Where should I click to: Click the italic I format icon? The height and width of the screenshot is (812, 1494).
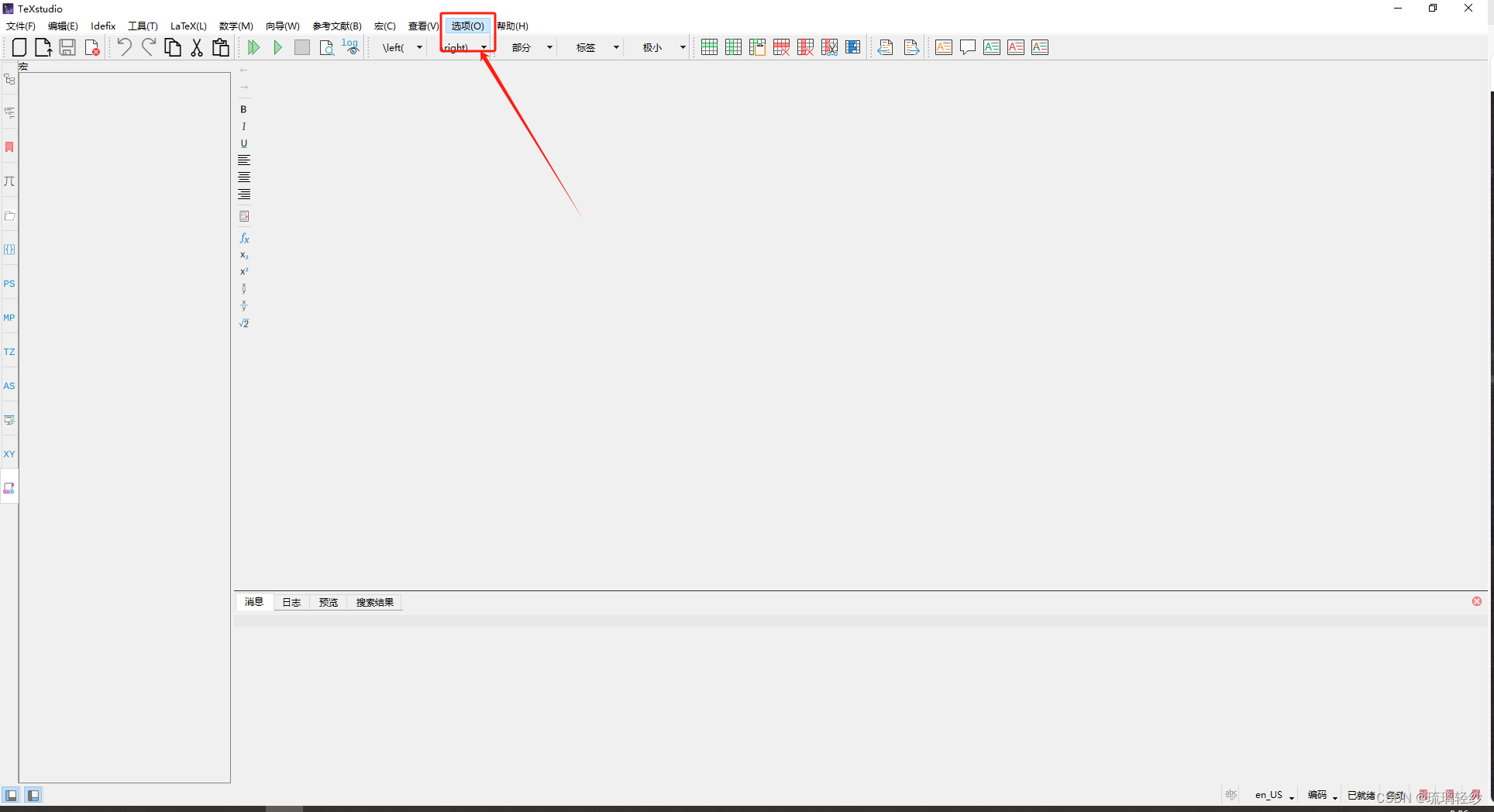(243, 126)
